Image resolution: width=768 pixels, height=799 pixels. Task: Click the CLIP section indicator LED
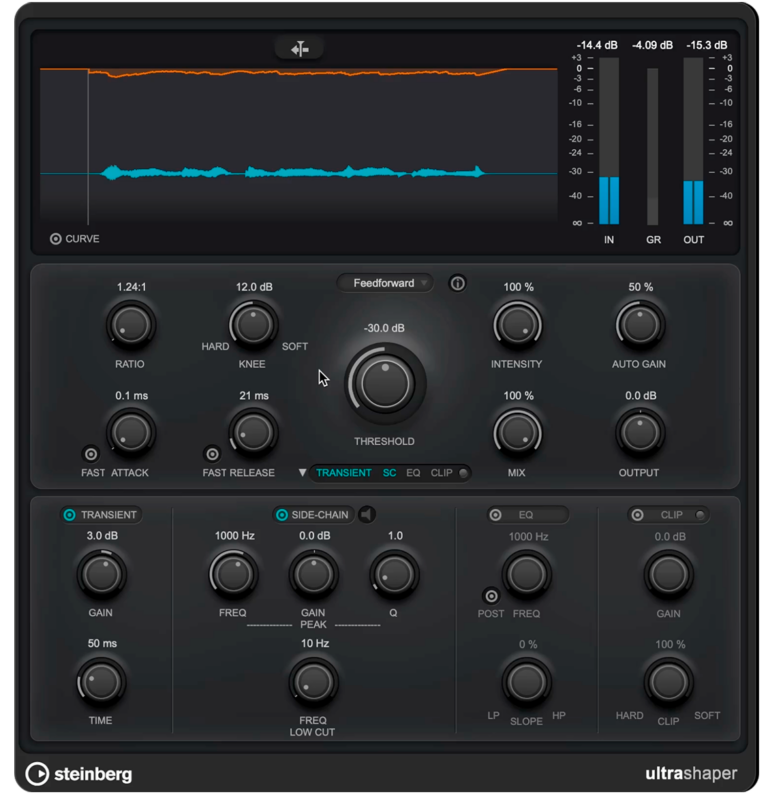700,515
